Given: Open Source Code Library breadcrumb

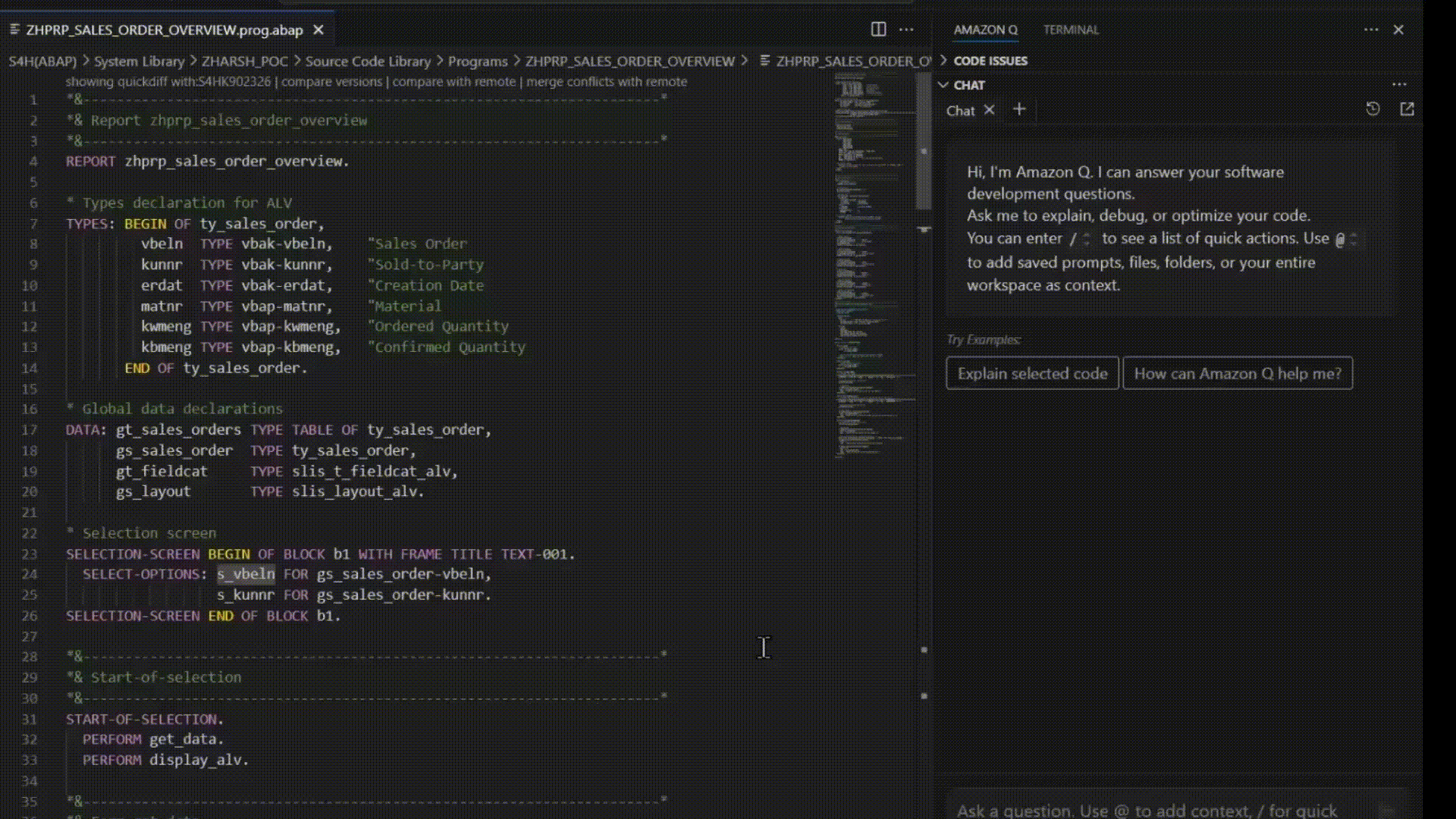Looking at the screenshot, I should (368, 61).
